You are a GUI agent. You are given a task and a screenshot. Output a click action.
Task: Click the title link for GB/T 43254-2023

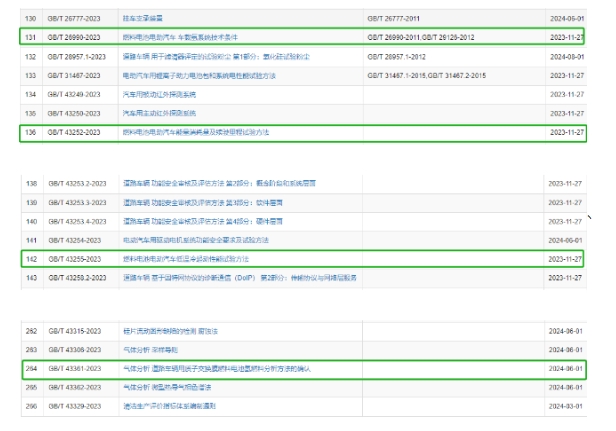point(198,240)
